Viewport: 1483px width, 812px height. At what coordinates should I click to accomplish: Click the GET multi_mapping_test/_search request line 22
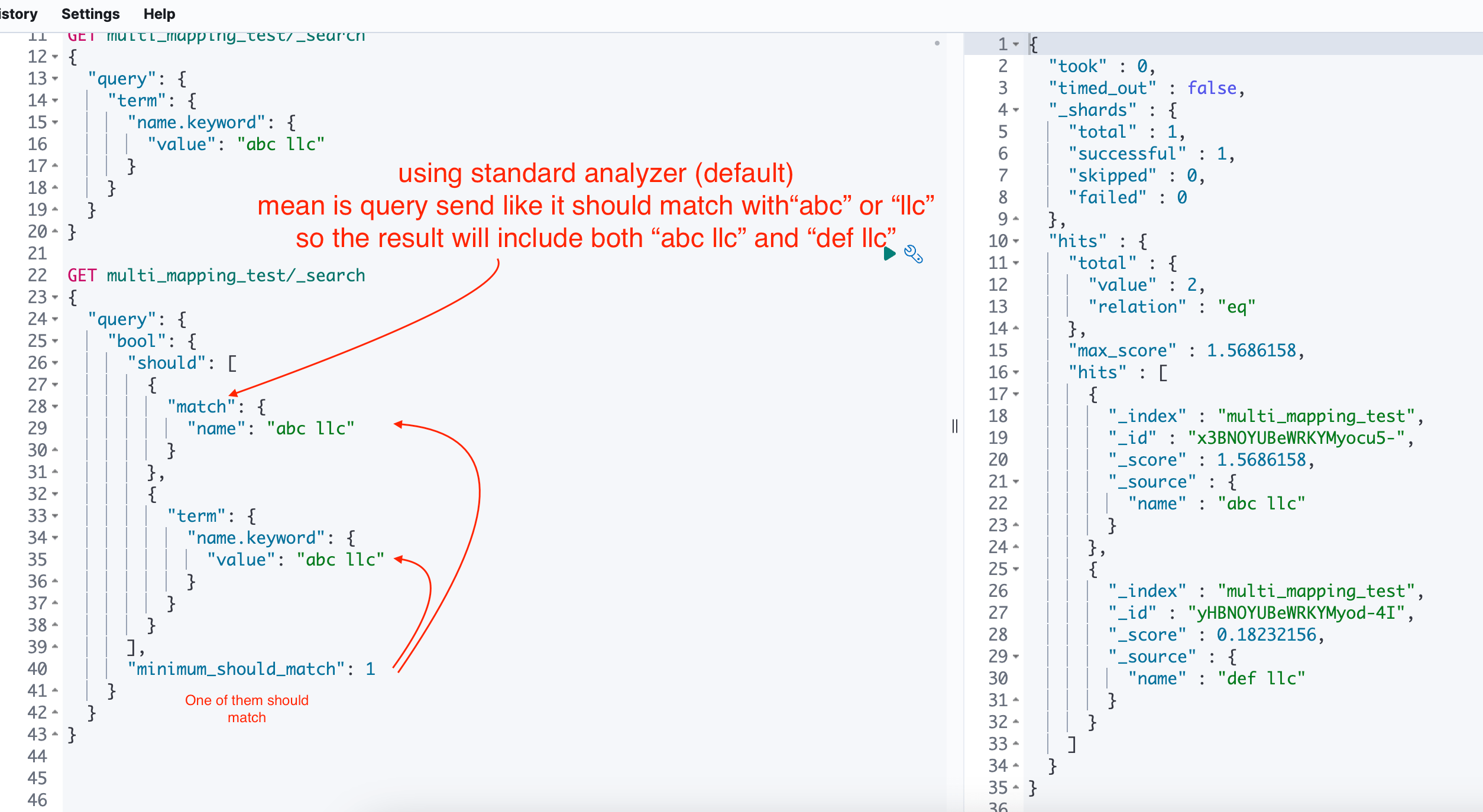(x=216, y=275)
